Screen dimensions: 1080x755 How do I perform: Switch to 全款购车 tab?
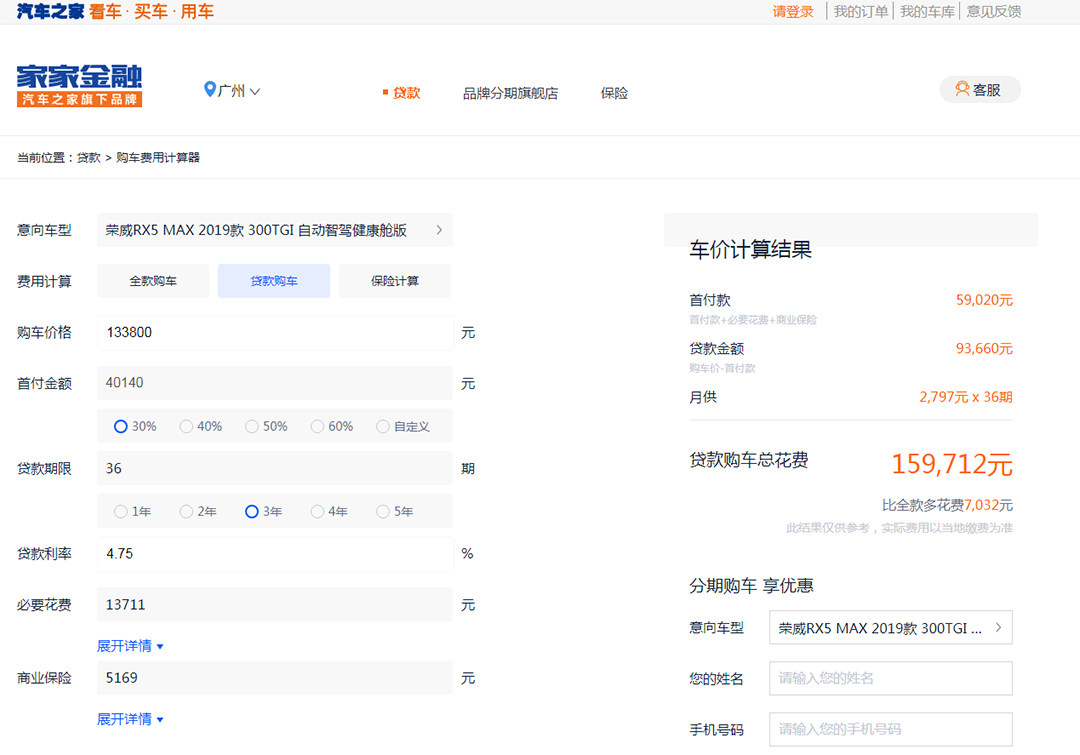[x=153, y=281]
